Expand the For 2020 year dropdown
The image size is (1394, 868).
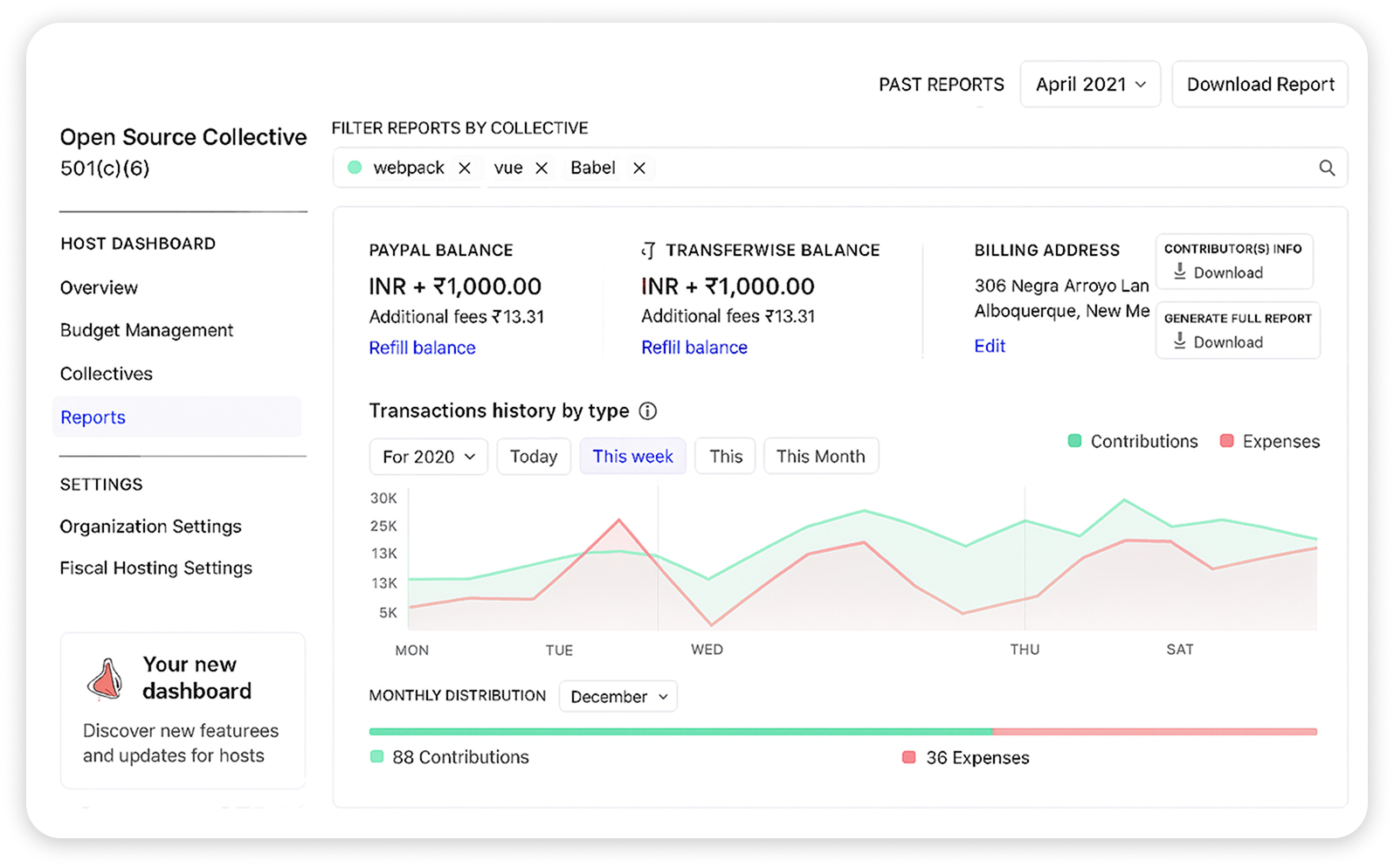pos(428,457)
